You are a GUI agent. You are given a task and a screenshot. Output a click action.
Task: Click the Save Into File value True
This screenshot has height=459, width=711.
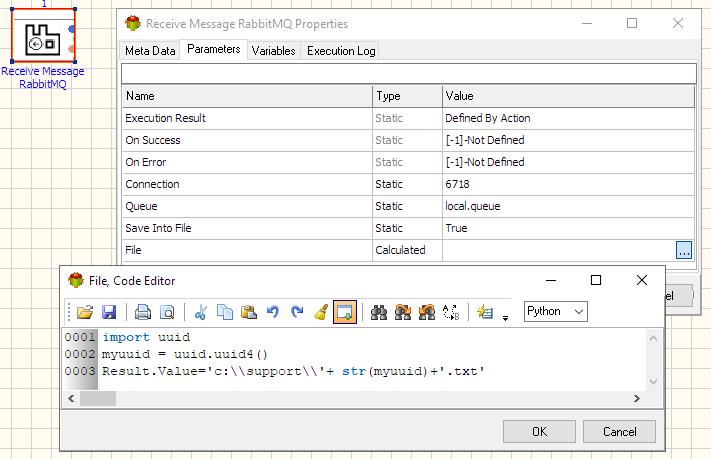click(x=456, y=228)
